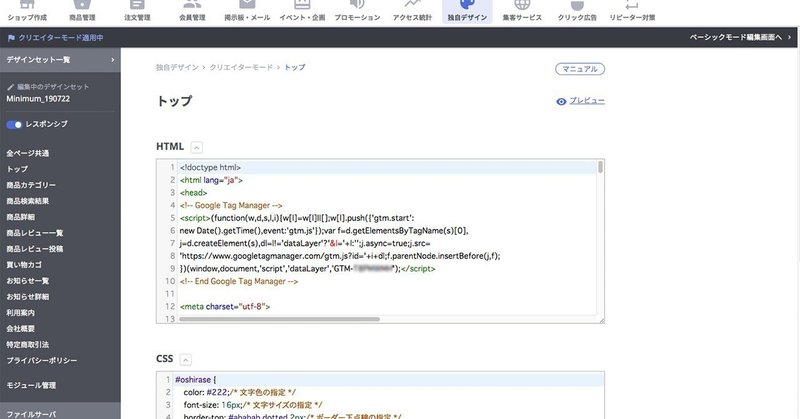Toggle the レスポンシブ switch

tap(14, 125)
